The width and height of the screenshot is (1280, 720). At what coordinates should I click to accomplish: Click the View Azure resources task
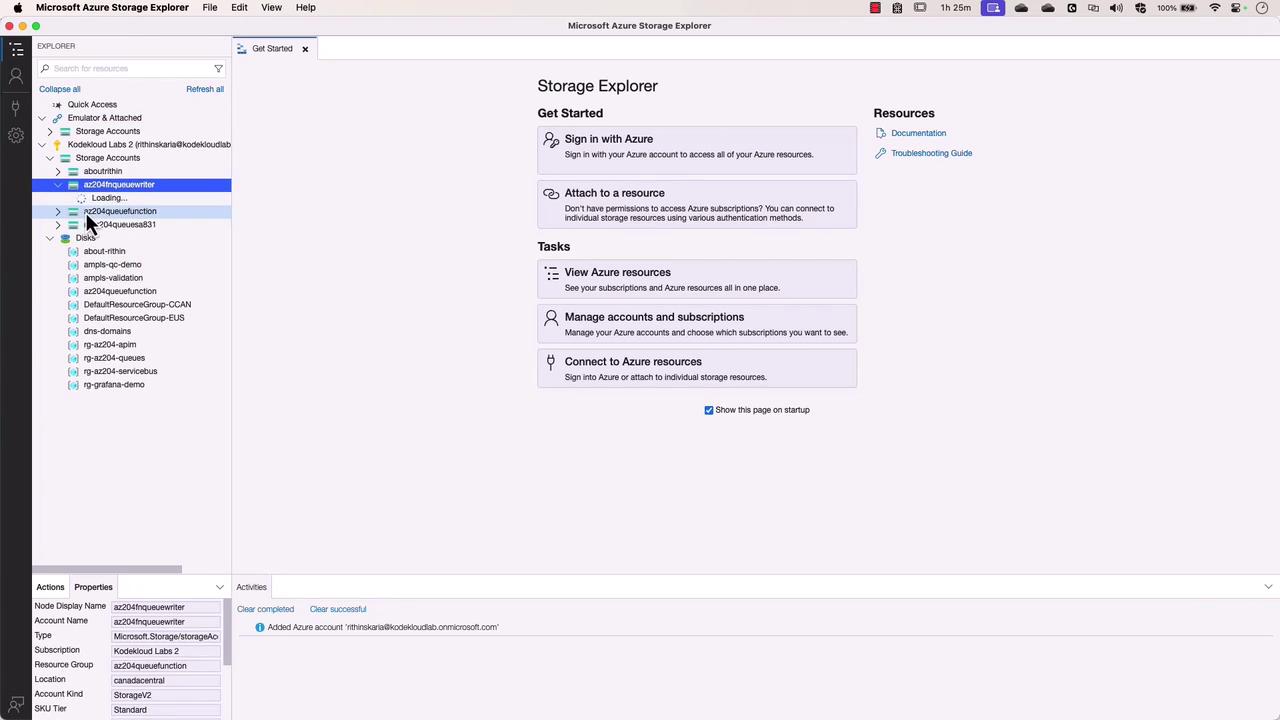click(x=697, y=280)
